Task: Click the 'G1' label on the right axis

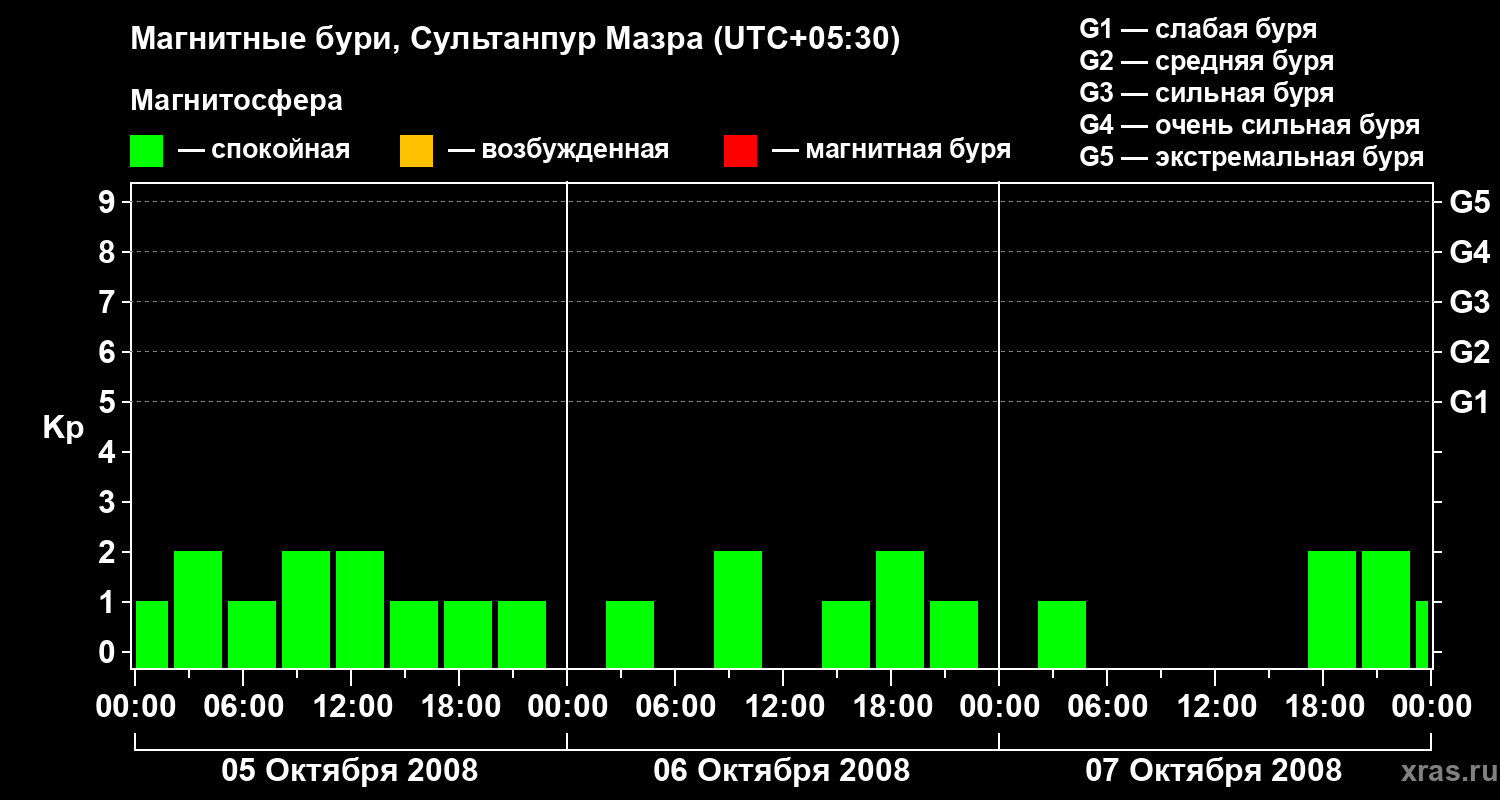Action: point(1470,402)
